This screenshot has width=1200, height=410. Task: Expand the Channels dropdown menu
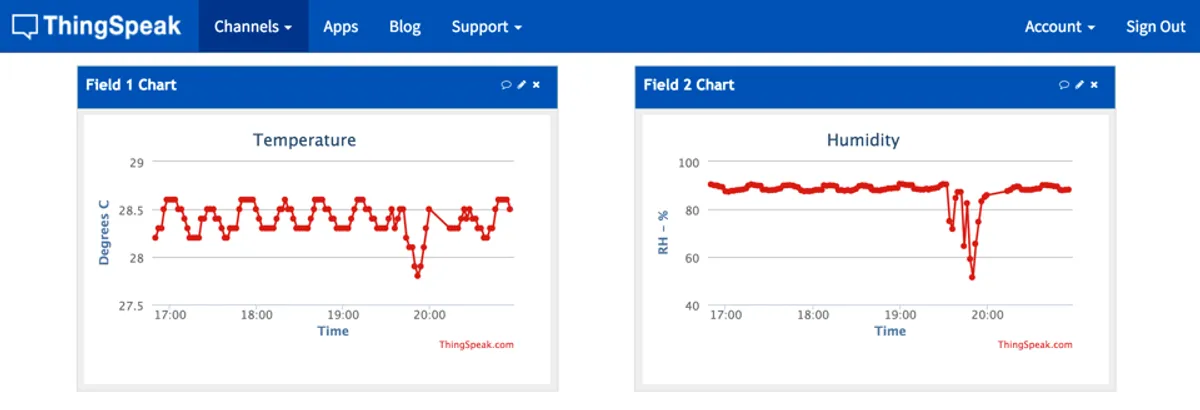253,27
